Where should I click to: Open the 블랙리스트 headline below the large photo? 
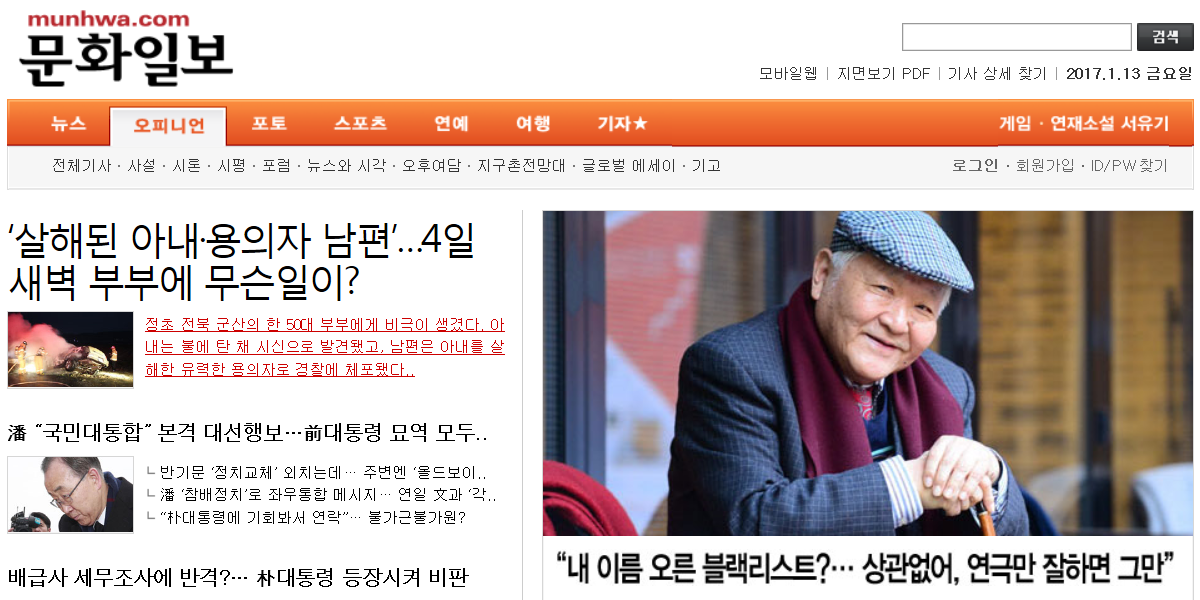pyautogui.click(x=866, y=567)
